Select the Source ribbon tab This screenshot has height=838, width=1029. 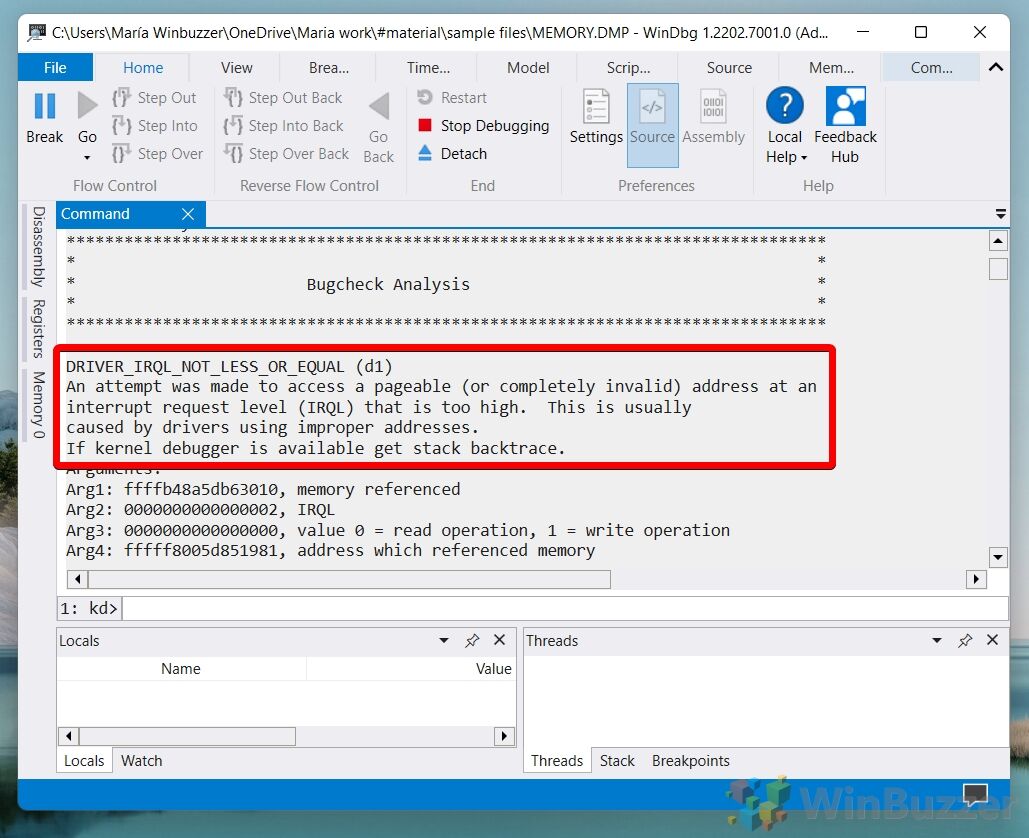(x=729, y=68)
